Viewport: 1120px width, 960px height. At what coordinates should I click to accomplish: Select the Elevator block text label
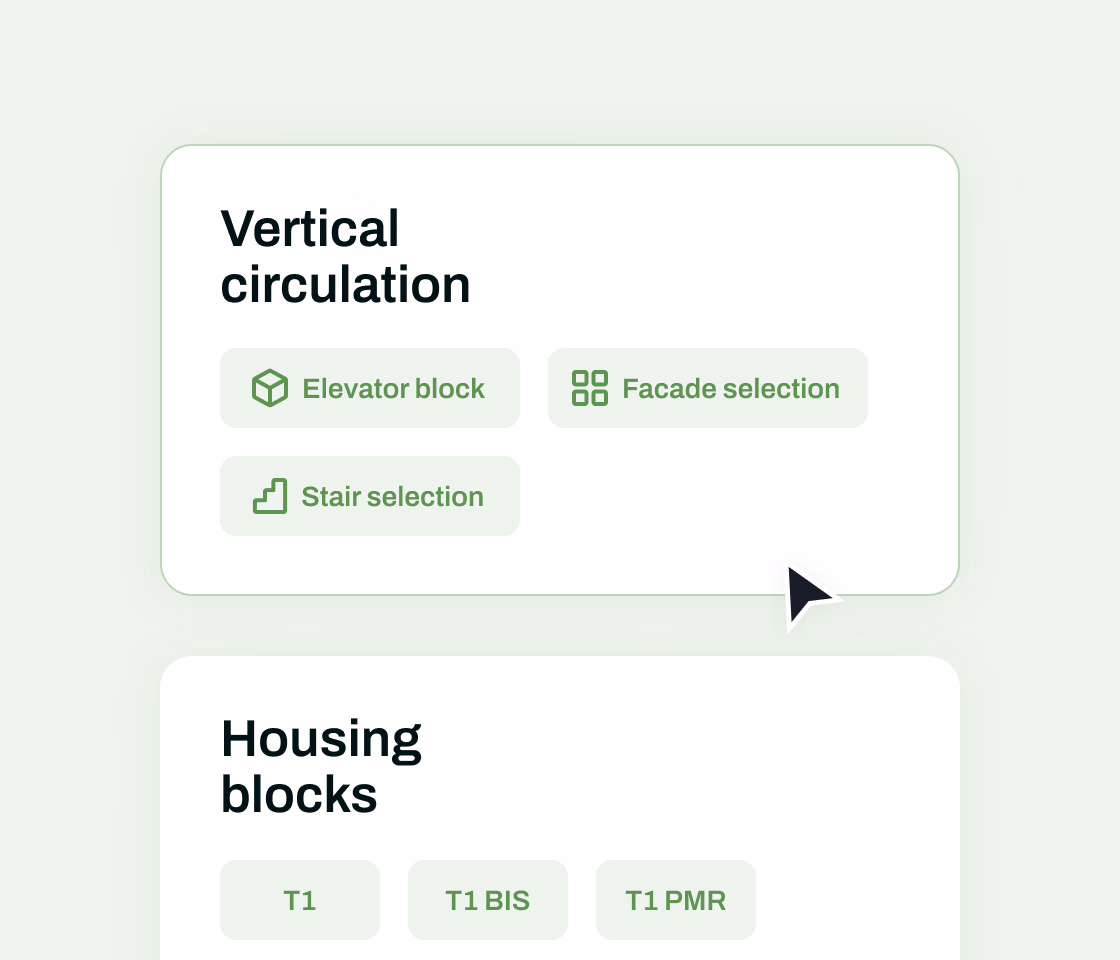point(394,389)
